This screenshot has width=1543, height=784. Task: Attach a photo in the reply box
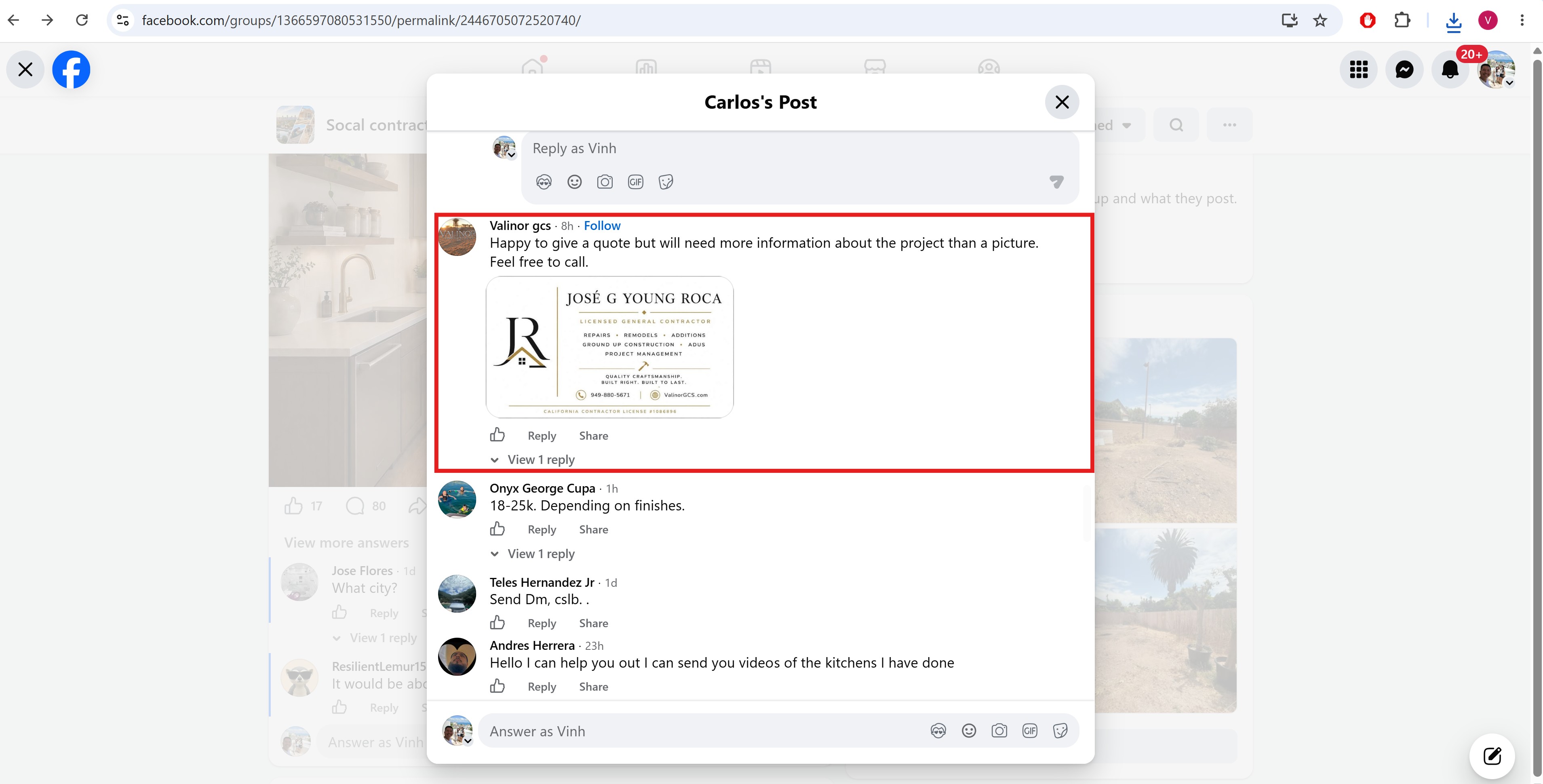(605, 182)
